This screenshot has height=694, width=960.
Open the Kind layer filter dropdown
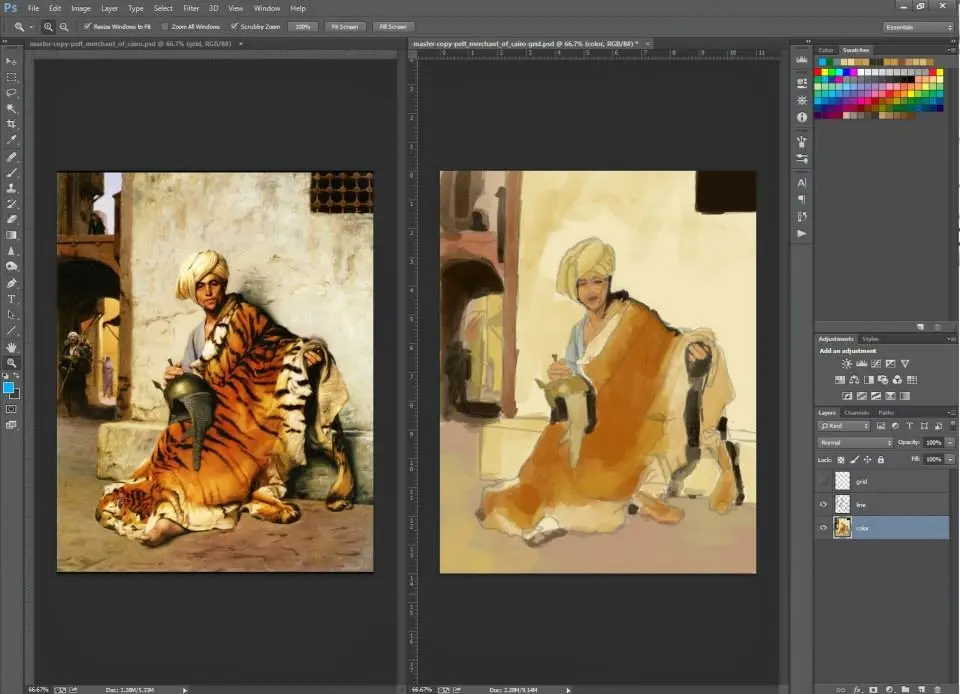click(x=844, y=426)
